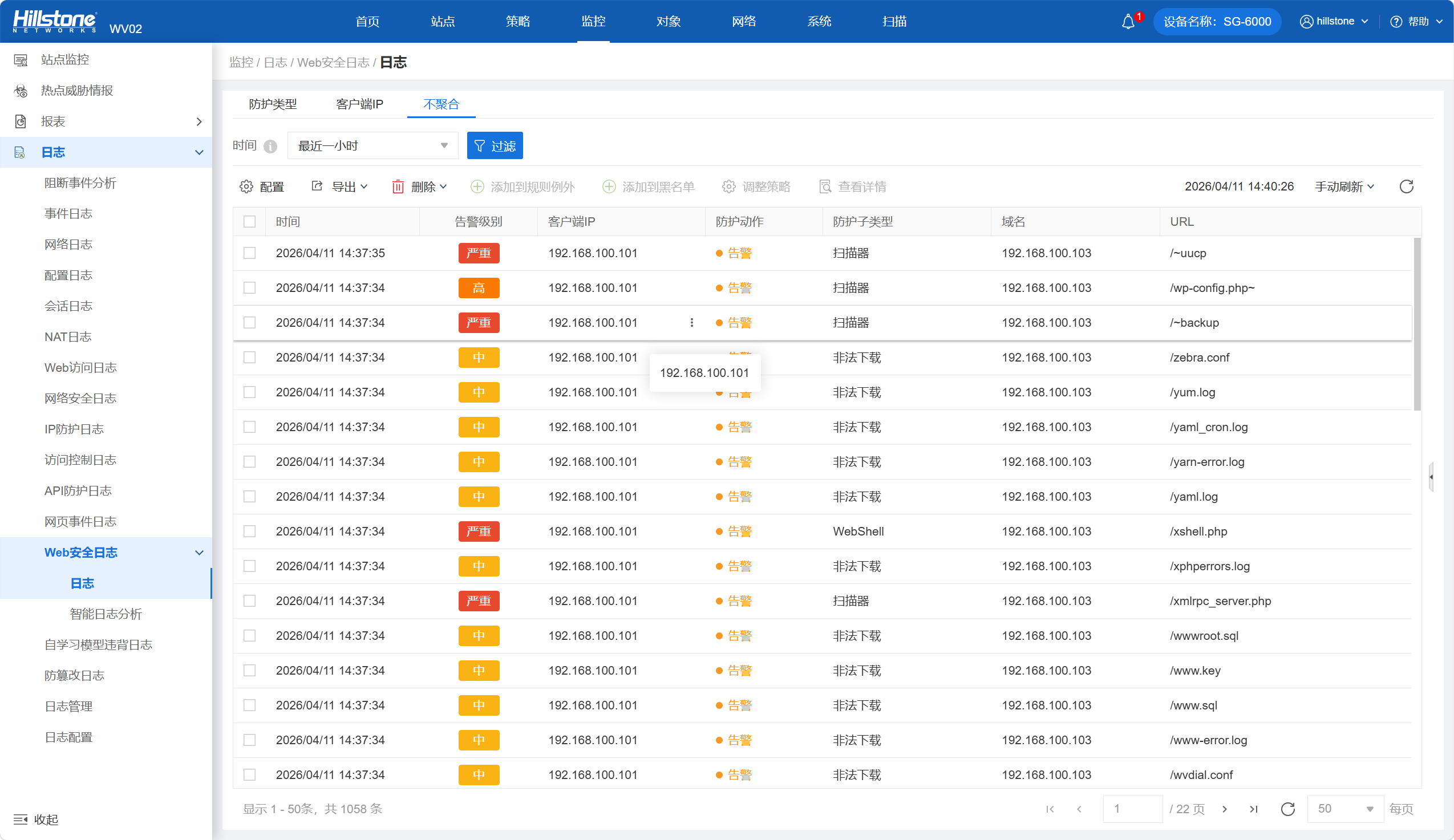Click the refresh icon beside 手动刷新

(x=1406, y=186)
